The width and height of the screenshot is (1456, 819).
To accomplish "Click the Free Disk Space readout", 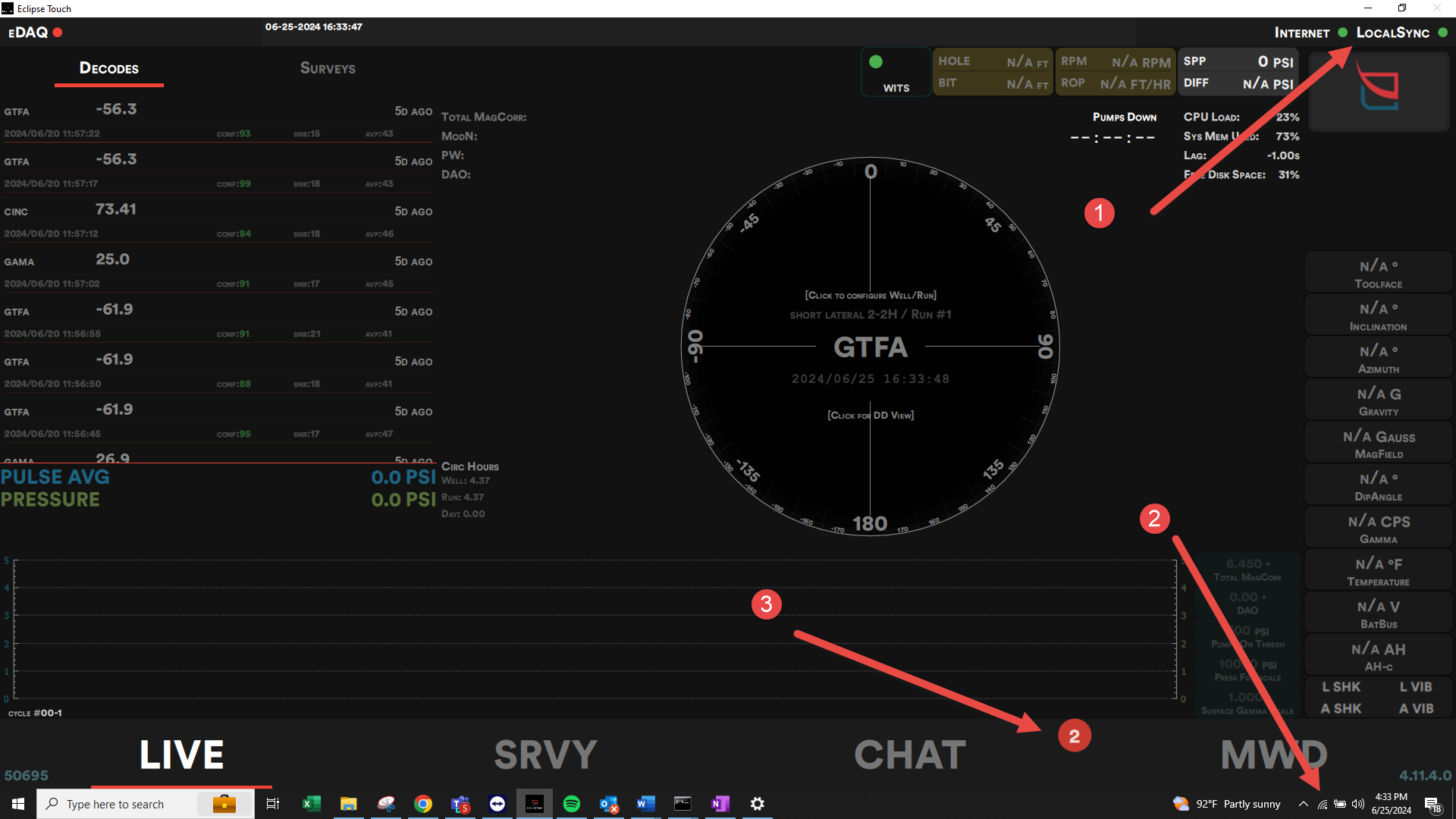I will [1241, 174].
